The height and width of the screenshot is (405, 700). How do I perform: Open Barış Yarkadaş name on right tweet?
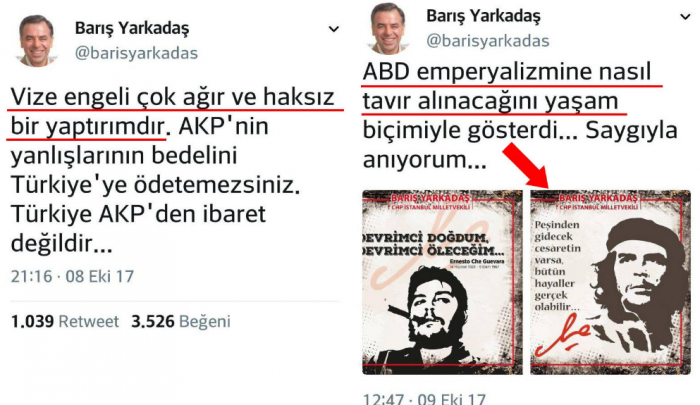click(x=483, y=16)
